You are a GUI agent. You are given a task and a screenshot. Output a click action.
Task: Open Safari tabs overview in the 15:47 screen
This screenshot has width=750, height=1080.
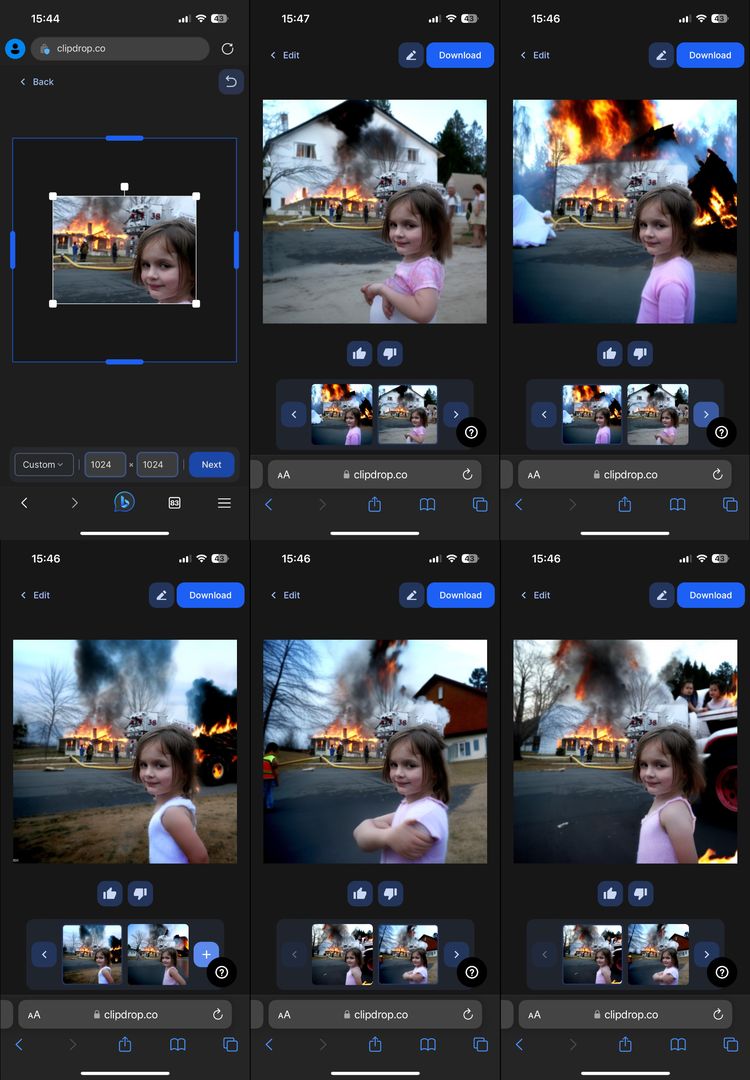click(480, 505)
